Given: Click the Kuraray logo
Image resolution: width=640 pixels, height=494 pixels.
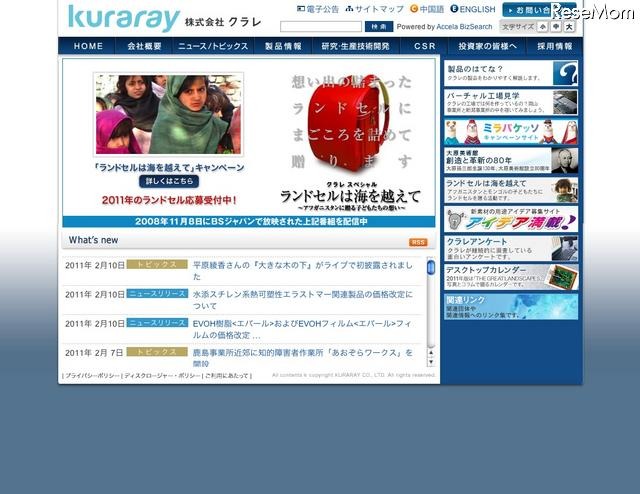Looking at the screenshot, I should (123, 17).
